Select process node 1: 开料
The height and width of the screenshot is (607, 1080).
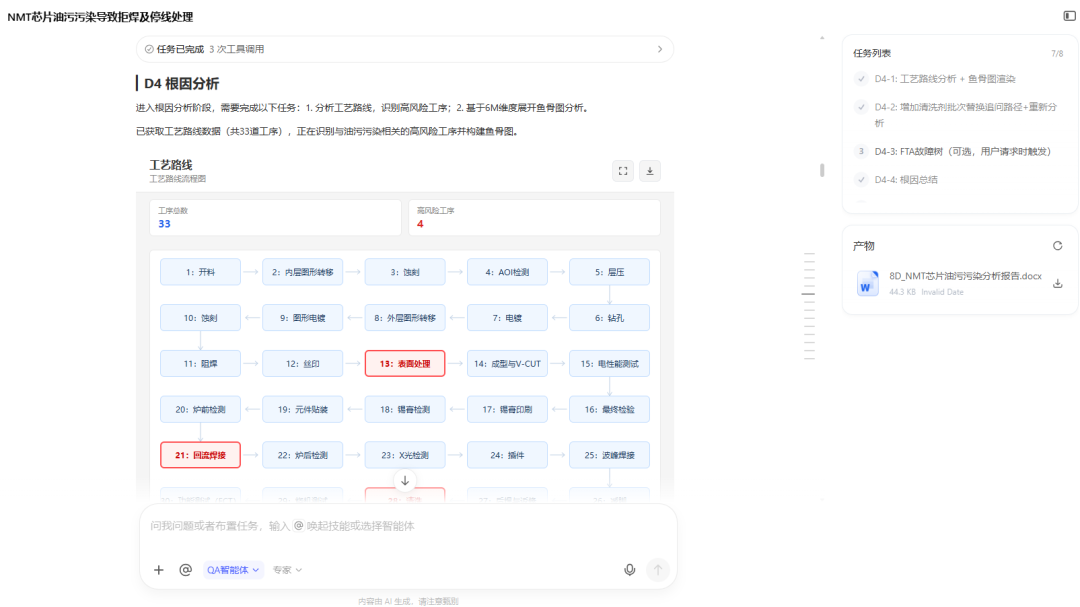pos(200,272)
